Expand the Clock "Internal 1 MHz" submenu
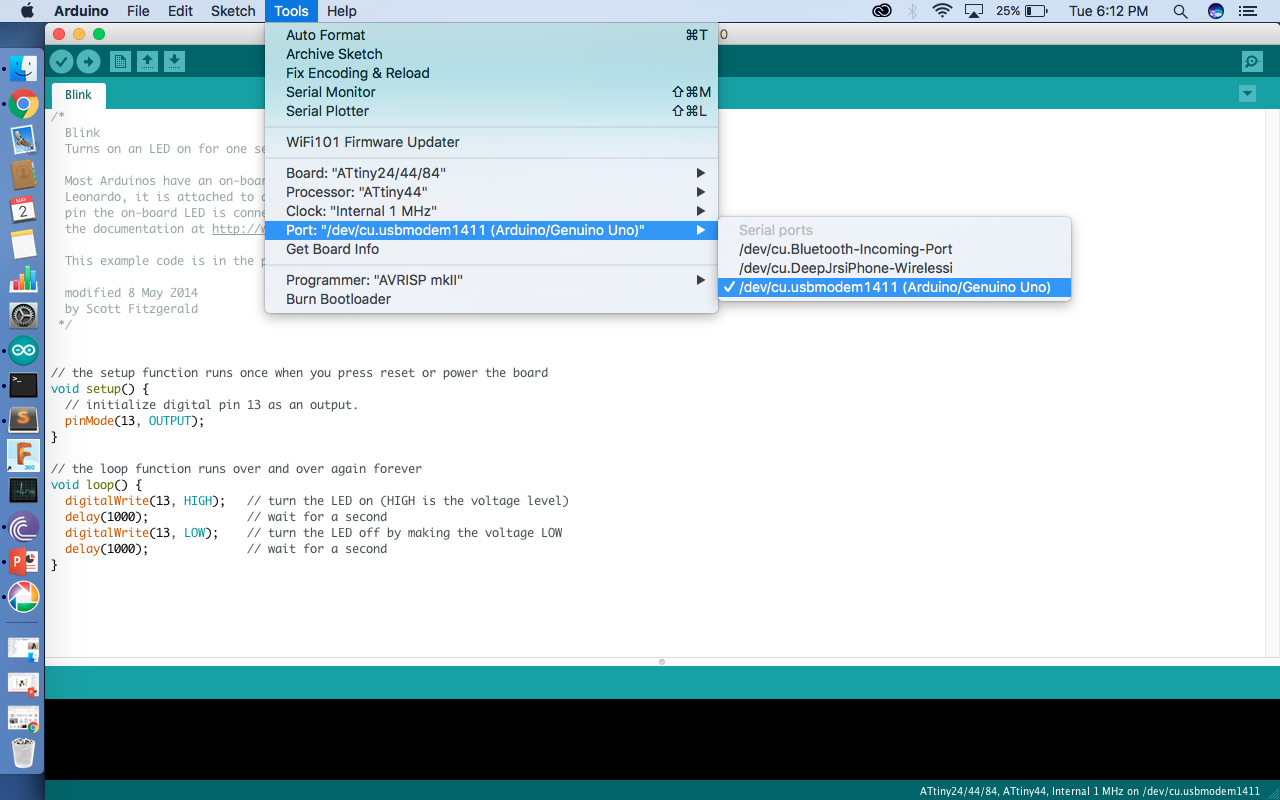The width and height of the screenshot is (1280, 800). [491, 211]
